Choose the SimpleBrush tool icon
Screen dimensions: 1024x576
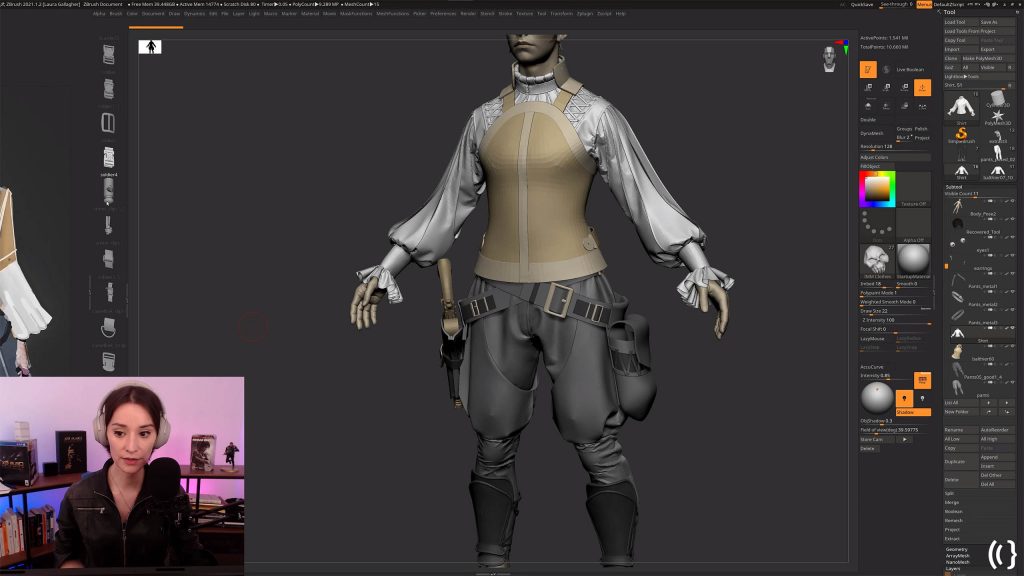point(961,135)
